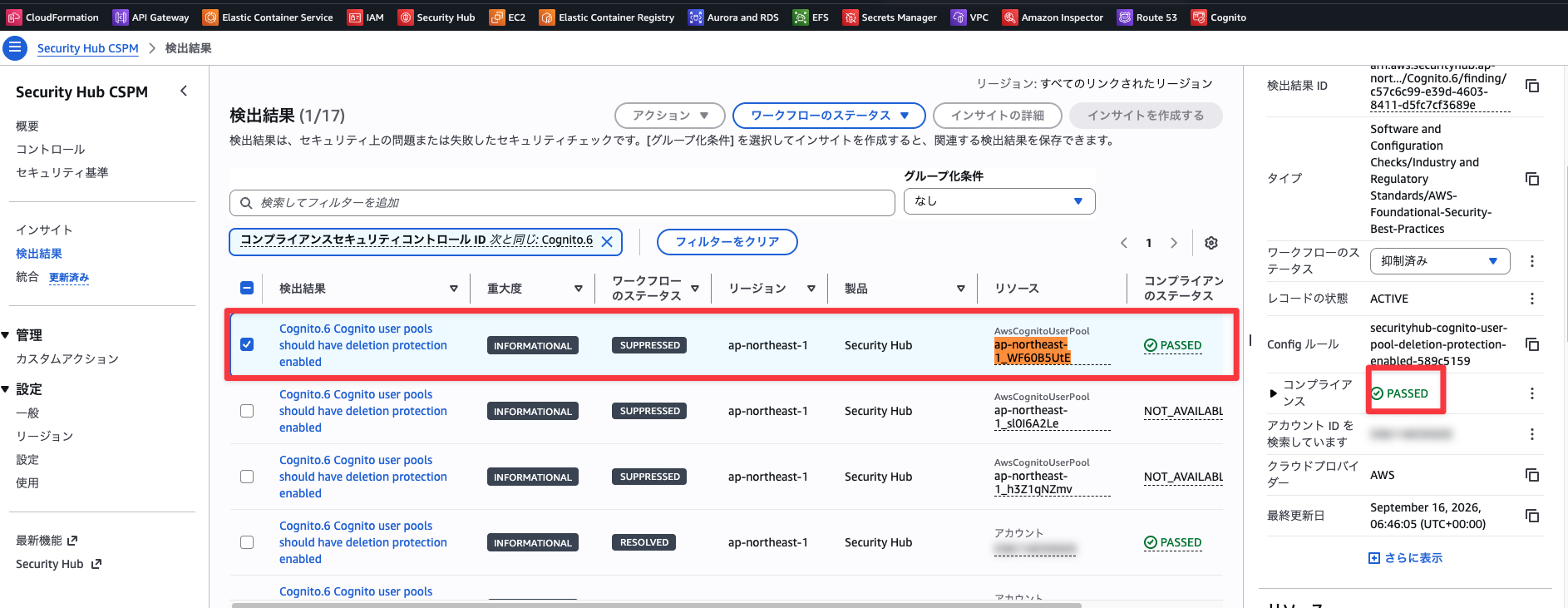Image resolution: width=1568 pixels, height=608 pixels.
Task: Open the Amazon Inspector shortcut
Action: pos(1053,17)
